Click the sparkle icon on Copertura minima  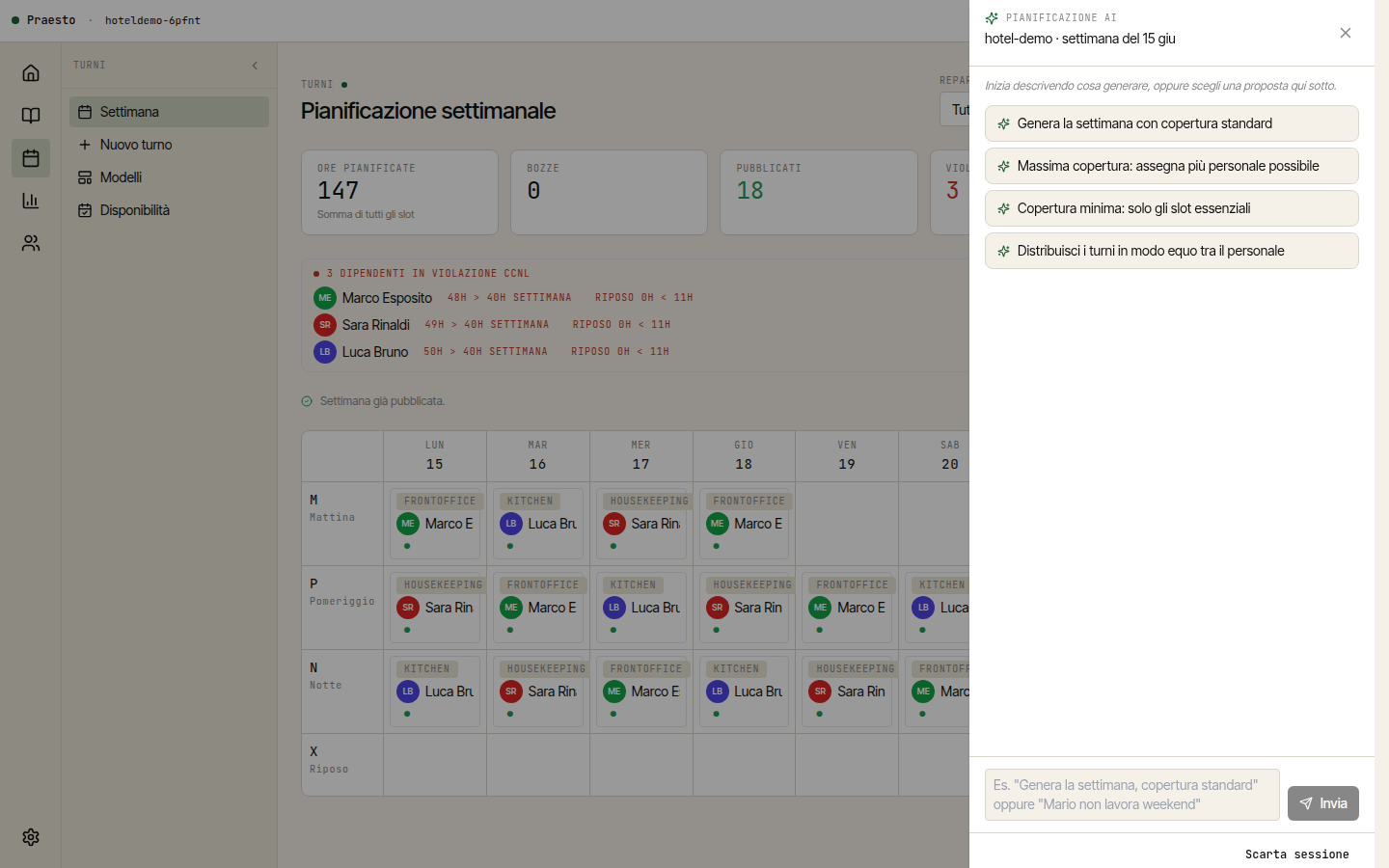(x=1003, y=208)
